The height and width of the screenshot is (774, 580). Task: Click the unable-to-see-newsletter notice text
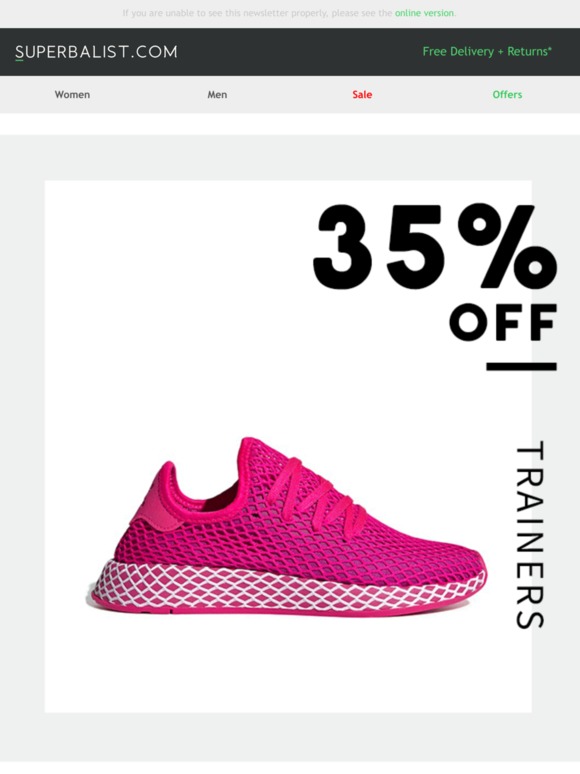click(x=257, y=13)
